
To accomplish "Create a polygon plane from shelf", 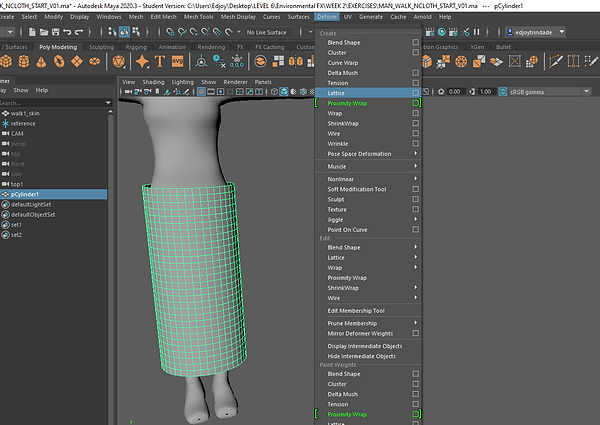I will 77,61.
